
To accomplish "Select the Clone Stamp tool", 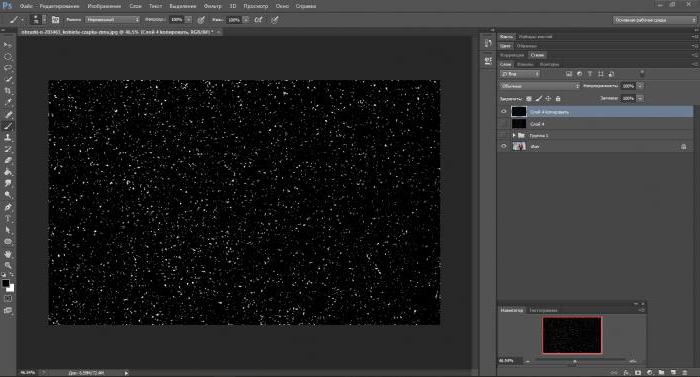I will click(8, 138).
